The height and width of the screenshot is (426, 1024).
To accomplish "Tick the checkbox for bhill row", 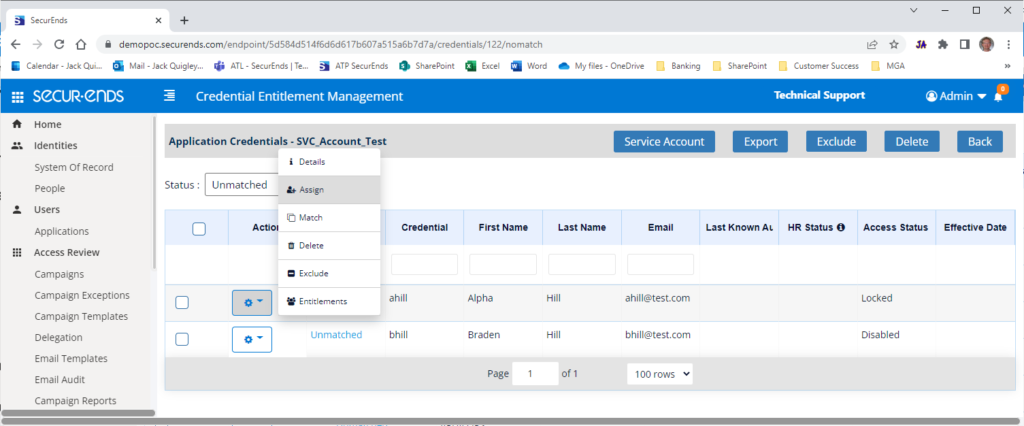I will pos(183,339).
